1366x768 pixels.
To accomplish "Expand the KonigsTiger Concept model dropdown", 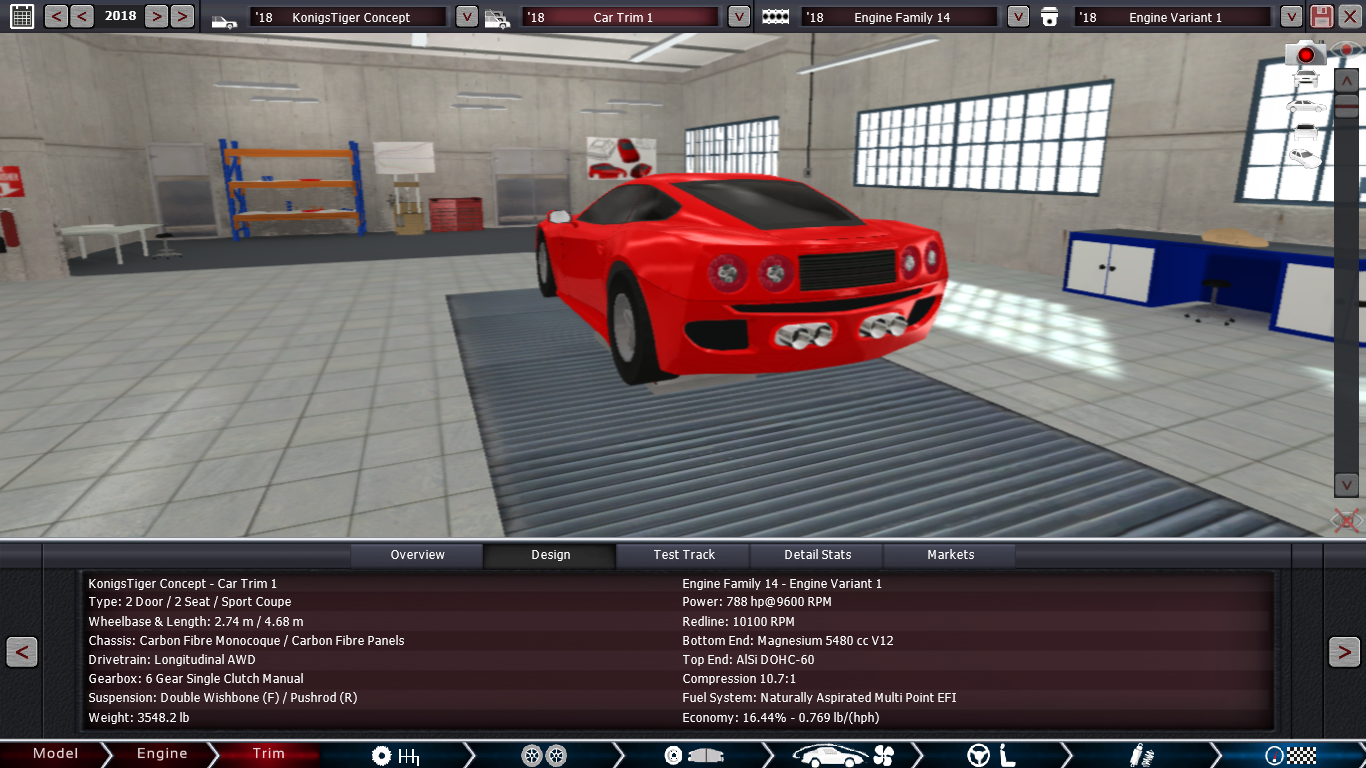I will tap(466, 17).
